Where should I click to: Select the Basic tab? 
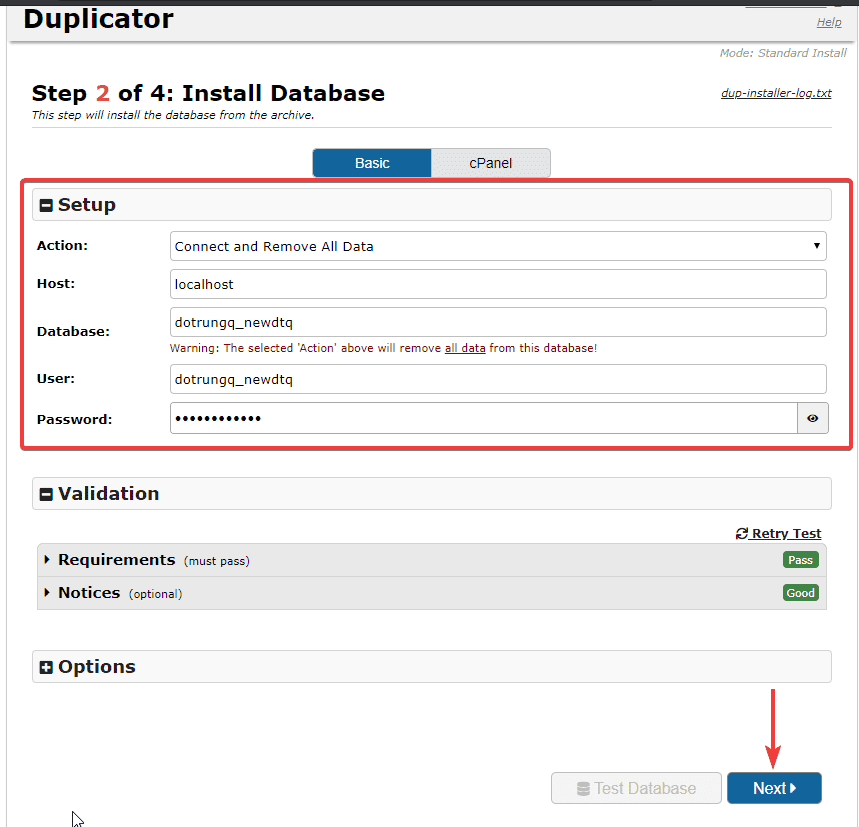[371, 162]
